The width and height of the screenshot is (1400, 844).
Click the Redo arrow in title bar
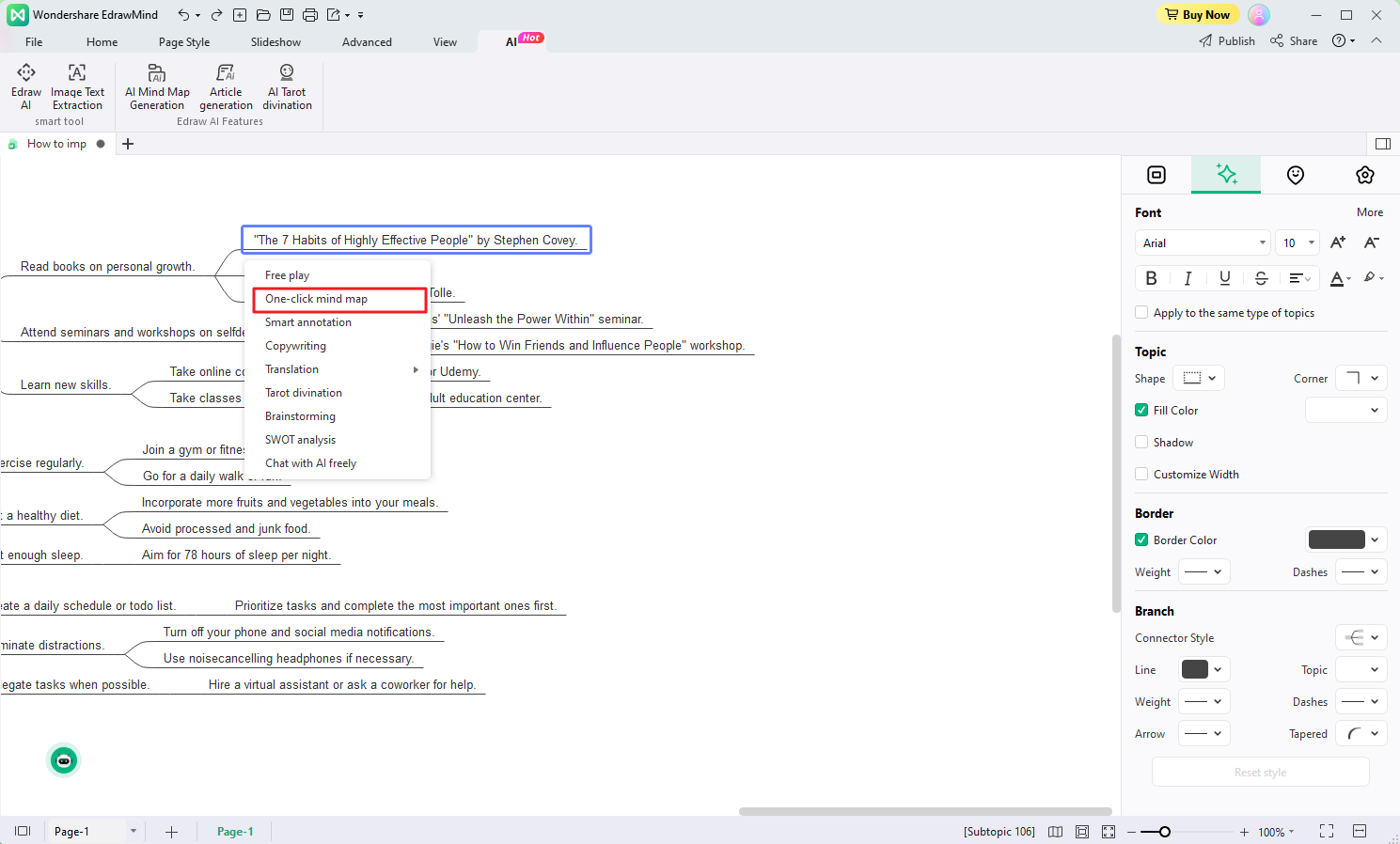[216, 15]
